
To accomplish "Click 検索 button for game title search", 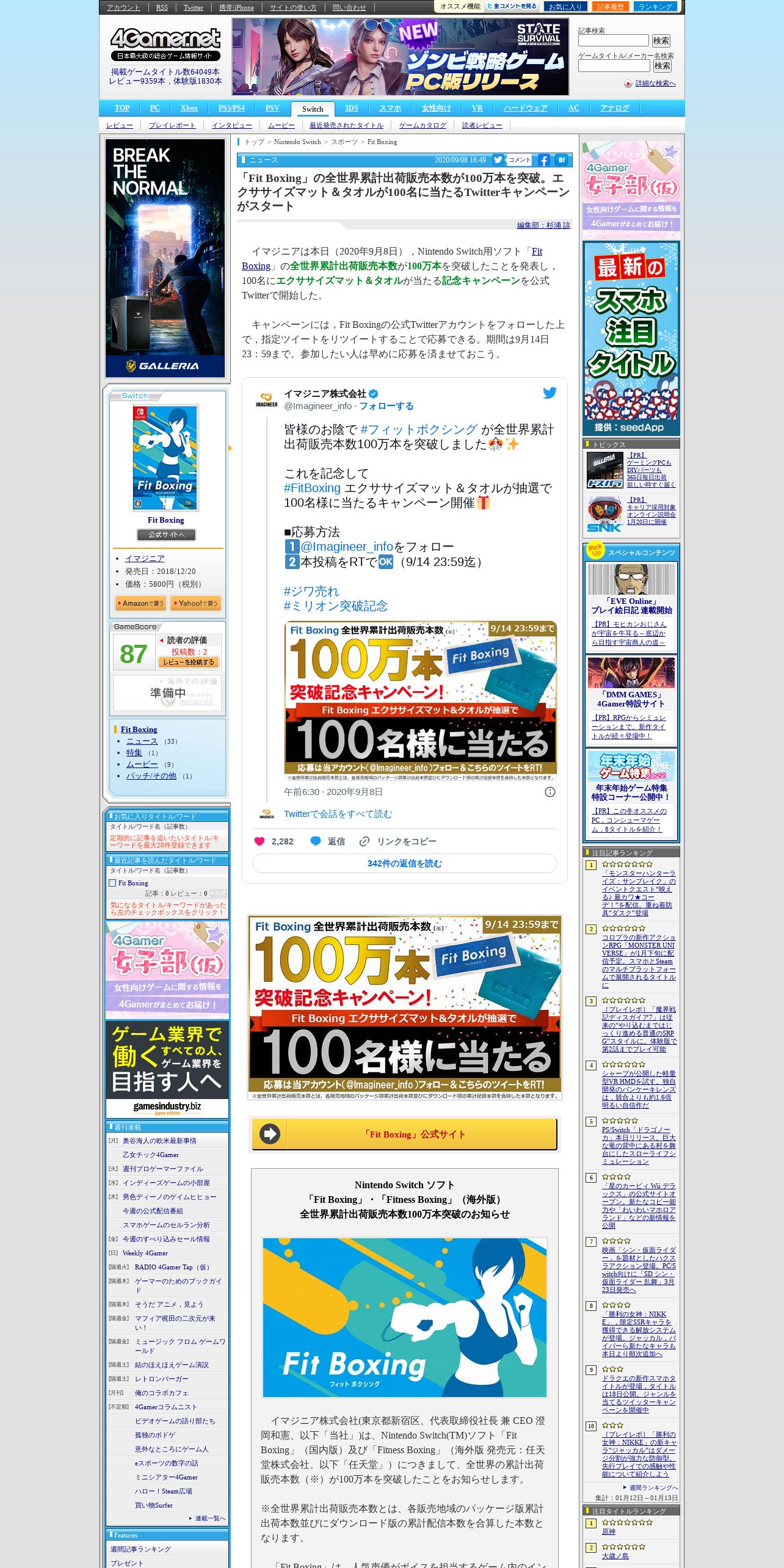I will (x=662, y=65).
